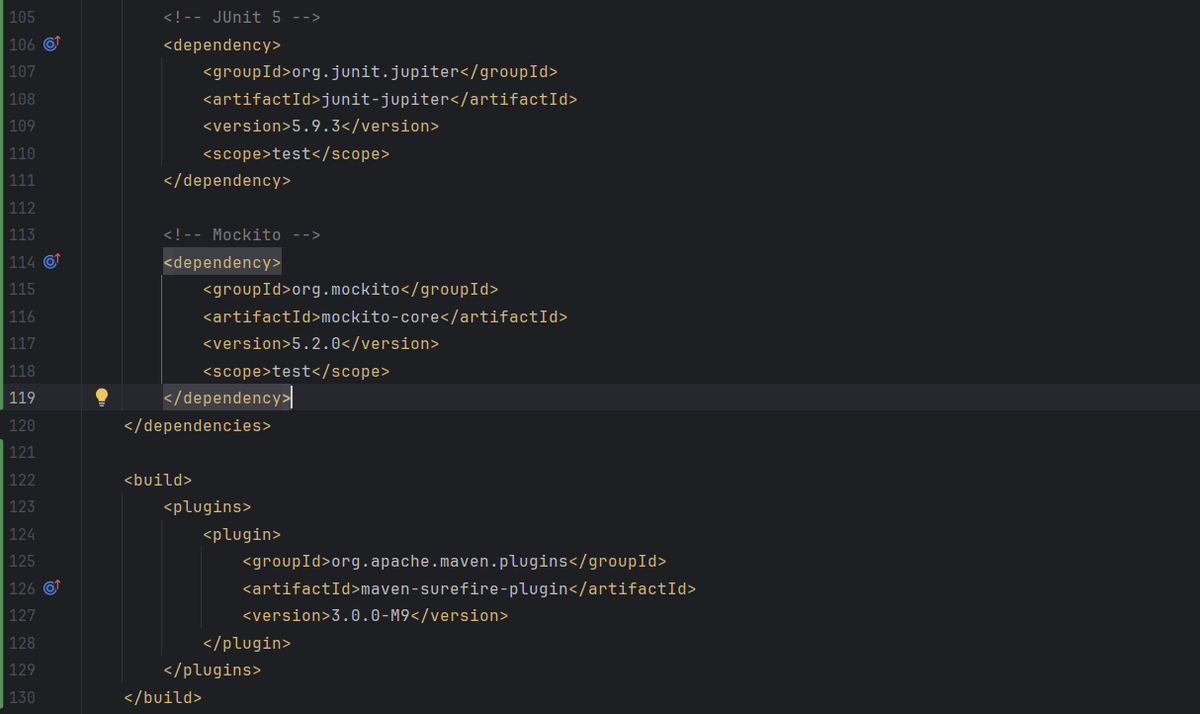Click the JUnit 5 comment text
Screen dimensions: 1200x714
tap(241, 17)
